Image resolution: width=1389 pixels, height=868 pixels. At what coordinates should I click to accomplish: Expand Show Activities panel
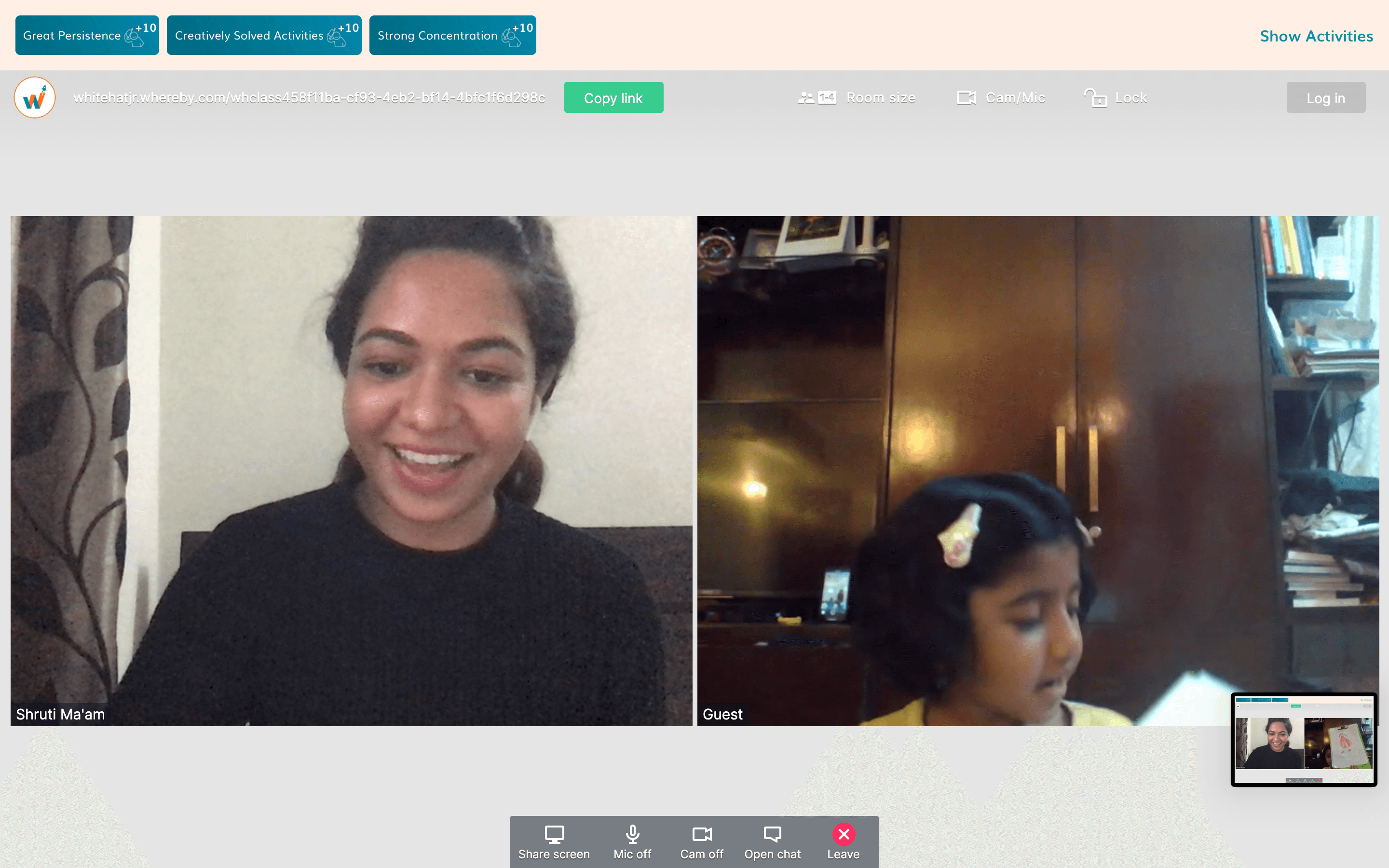coord(1316,36)
